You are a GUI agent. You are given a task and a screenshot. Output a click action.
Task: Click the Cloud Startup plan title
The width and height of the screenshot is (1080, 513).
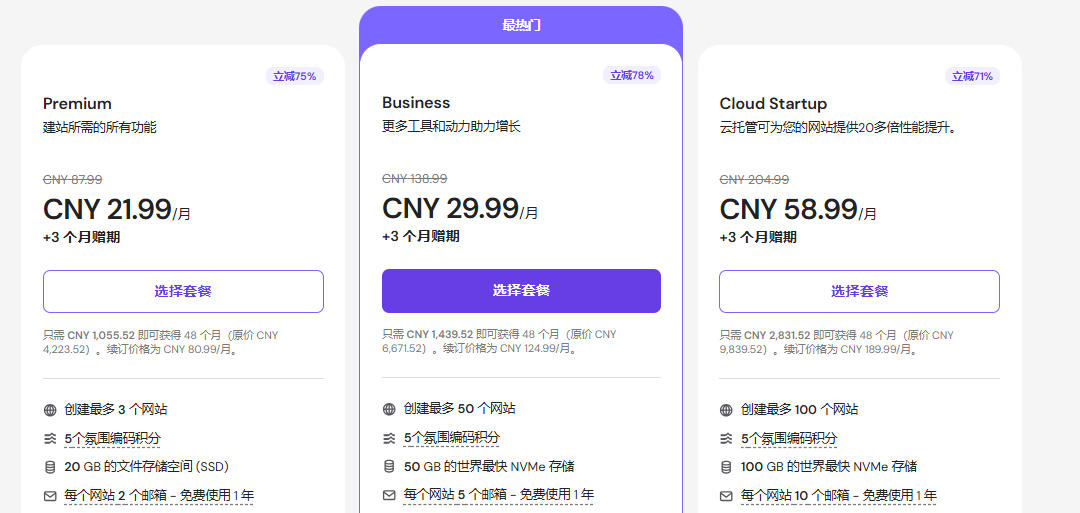773,104
